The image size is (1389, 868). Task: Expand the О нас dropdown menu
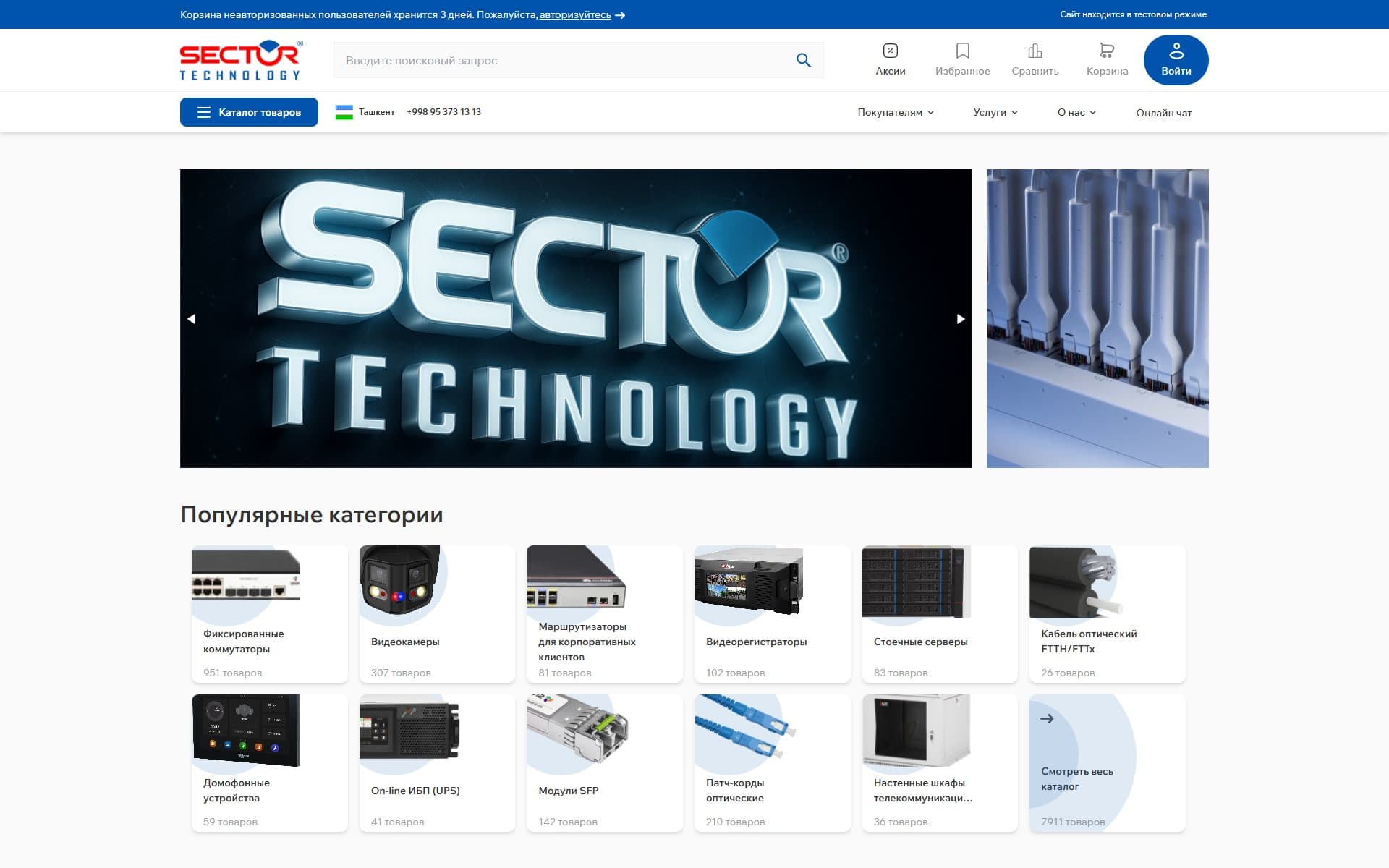(x=1076, y=112)
